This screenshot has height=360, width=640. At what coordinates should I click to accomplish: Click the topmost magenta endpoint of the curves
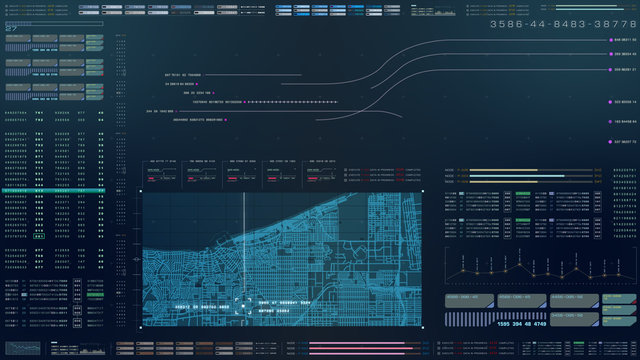611,40
